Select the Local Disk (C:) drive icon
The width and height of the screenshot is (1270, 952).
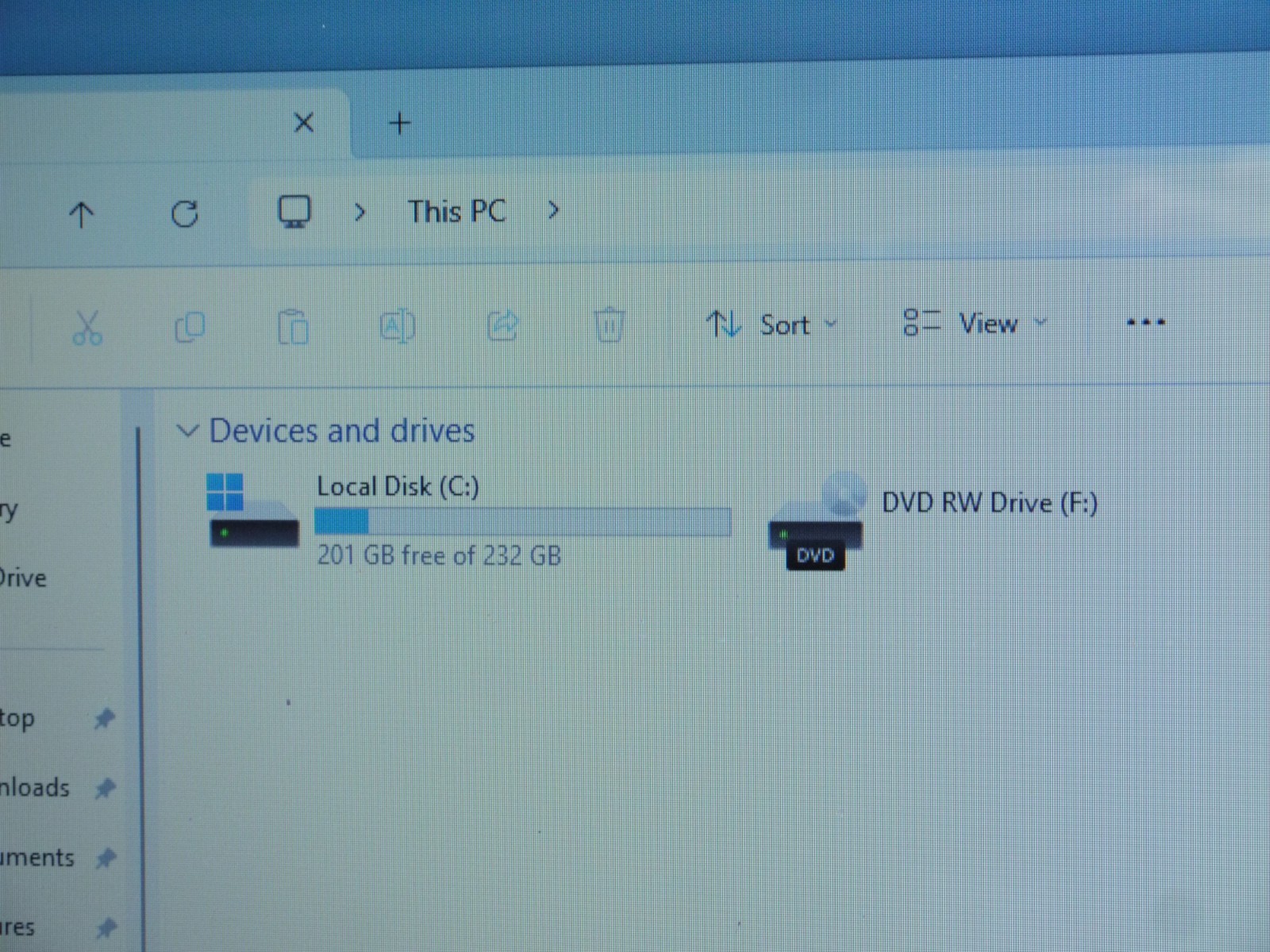pyautogui.click(x=252, y=510)
